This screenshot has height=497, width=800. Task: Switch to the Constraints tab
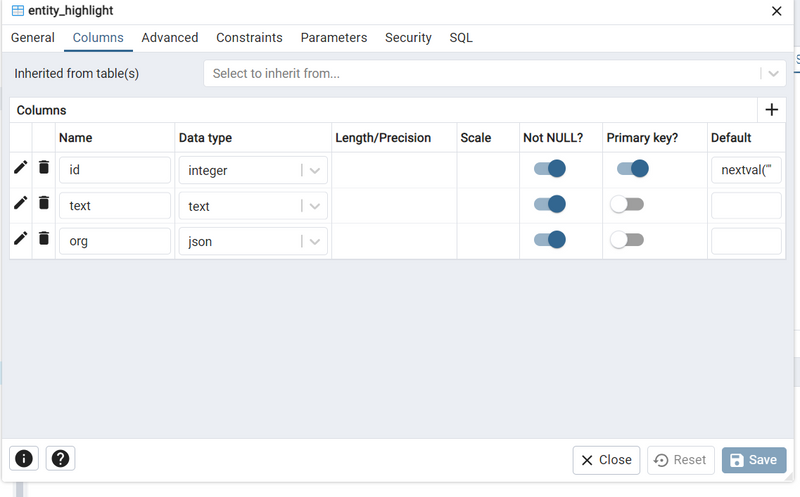249,38
